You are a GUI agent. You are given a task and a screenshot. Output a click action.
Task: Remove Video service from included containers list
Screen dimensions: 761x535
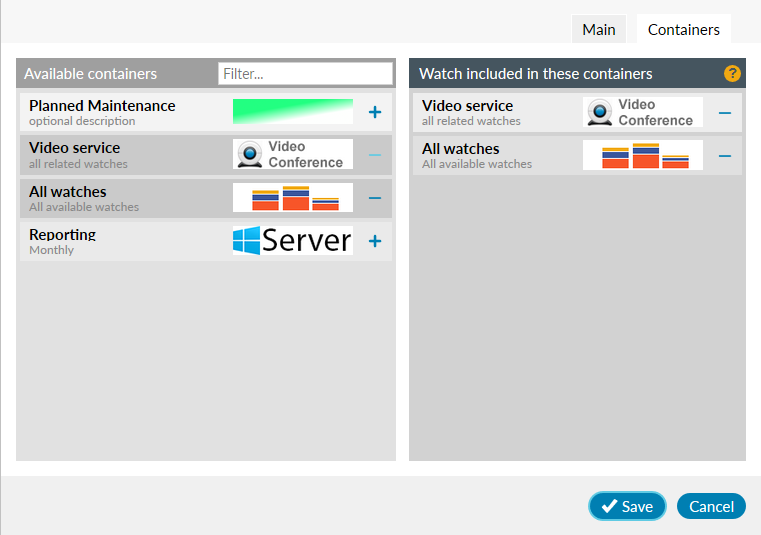click(725, 113)
